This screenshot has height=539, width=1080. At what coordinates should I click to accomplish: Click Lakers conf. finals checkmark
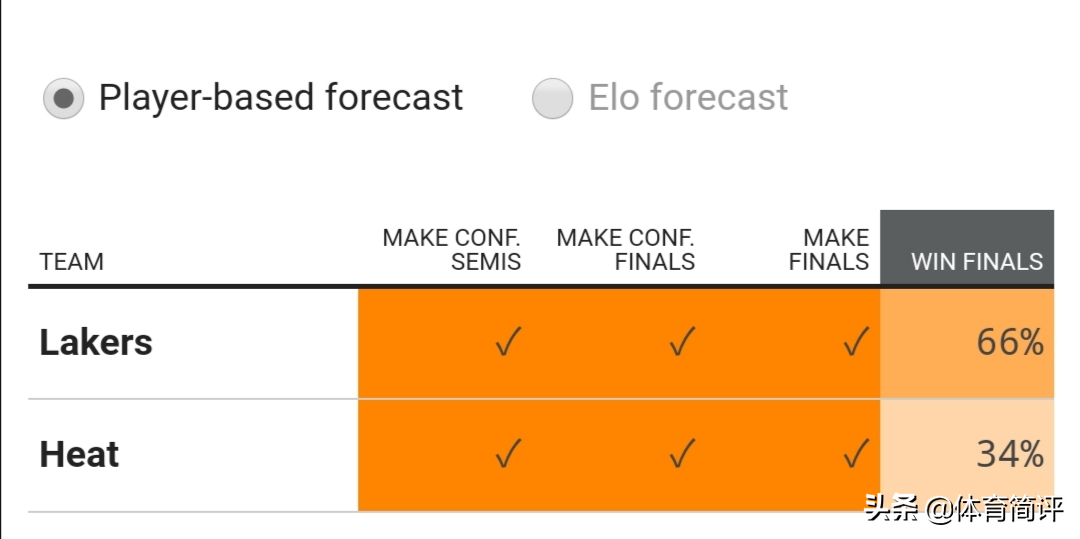[682, 344]
